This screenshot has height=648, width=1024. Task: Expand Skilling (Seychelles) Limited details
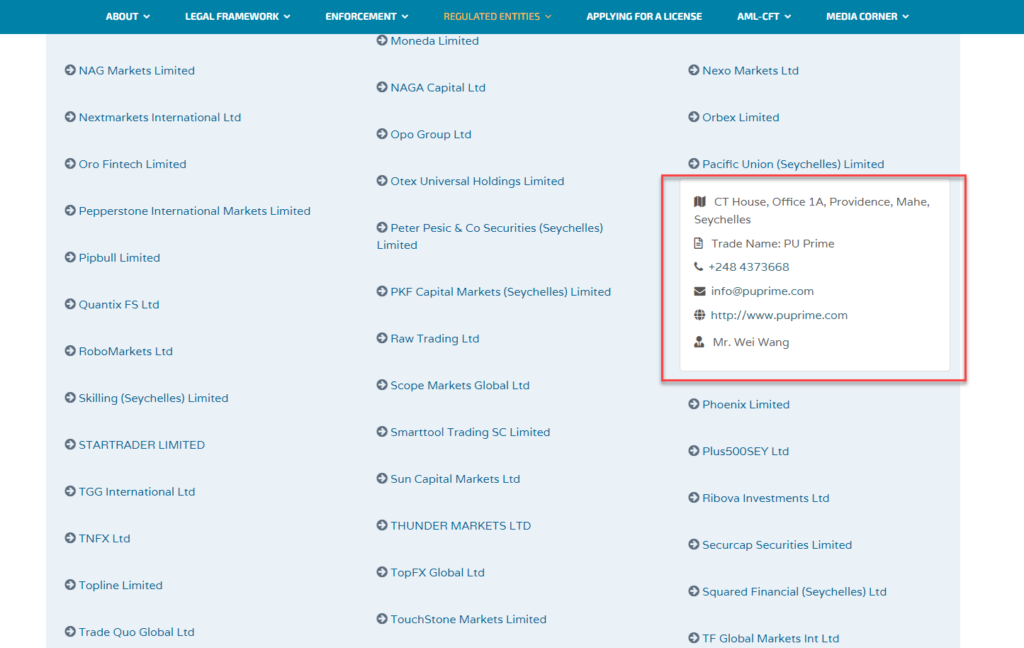point(153,398)
